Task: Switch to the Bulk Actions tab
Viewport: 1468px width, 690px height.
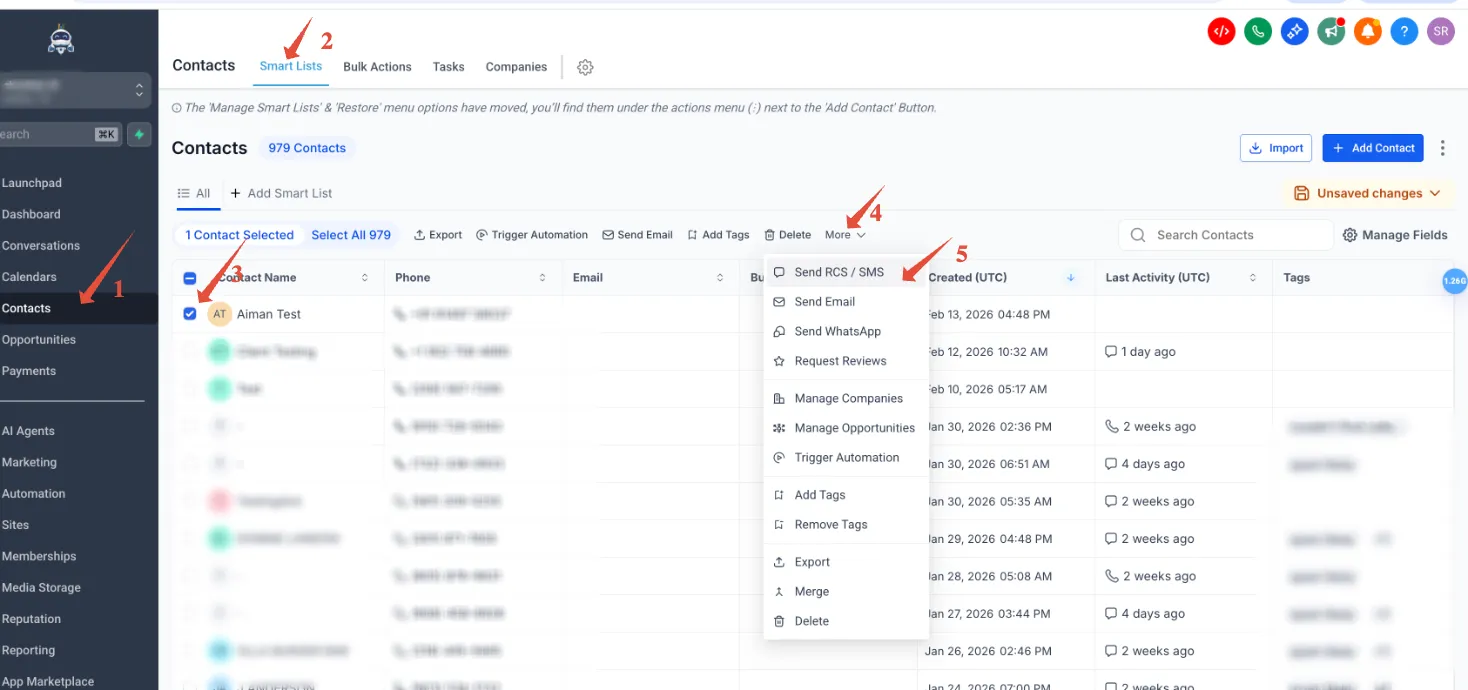Action: coord(377,67)
